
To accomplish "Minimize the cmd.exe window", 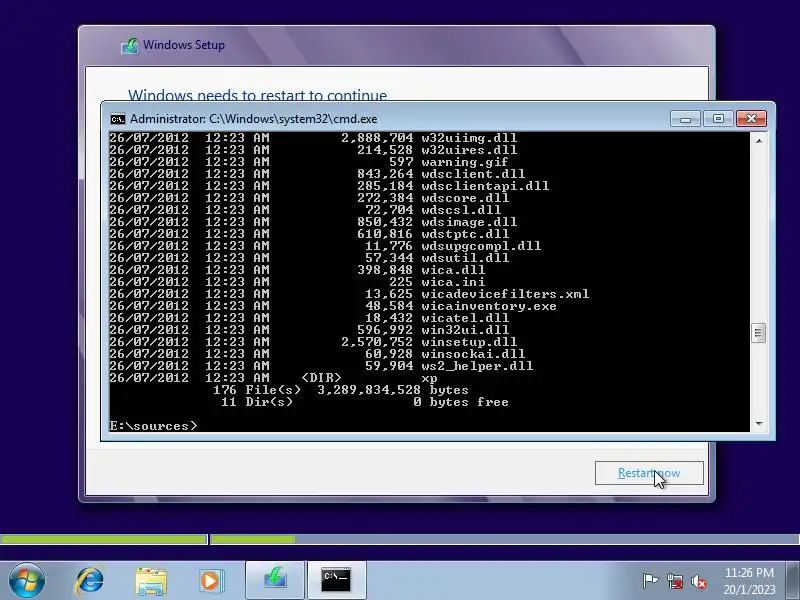I will click(x=685, y=119).
